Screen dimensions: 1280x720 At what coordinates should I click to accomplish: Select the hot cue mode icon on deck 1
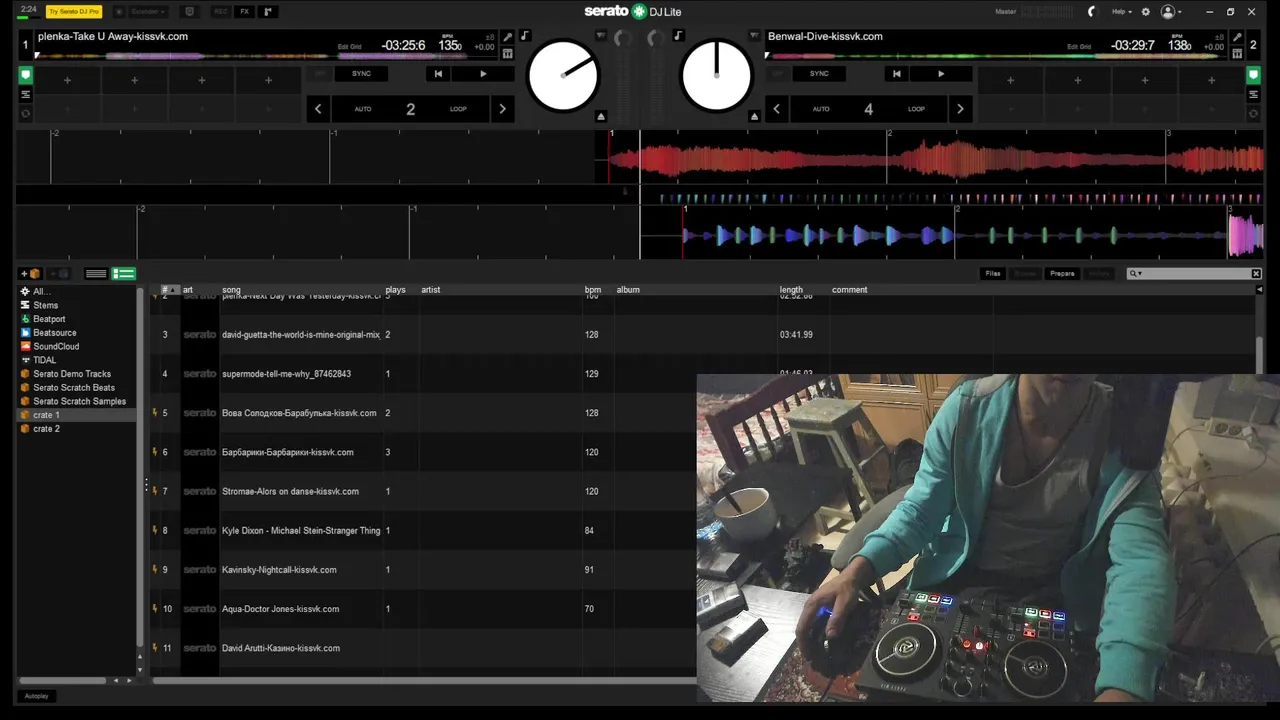(x=25, y=75)
